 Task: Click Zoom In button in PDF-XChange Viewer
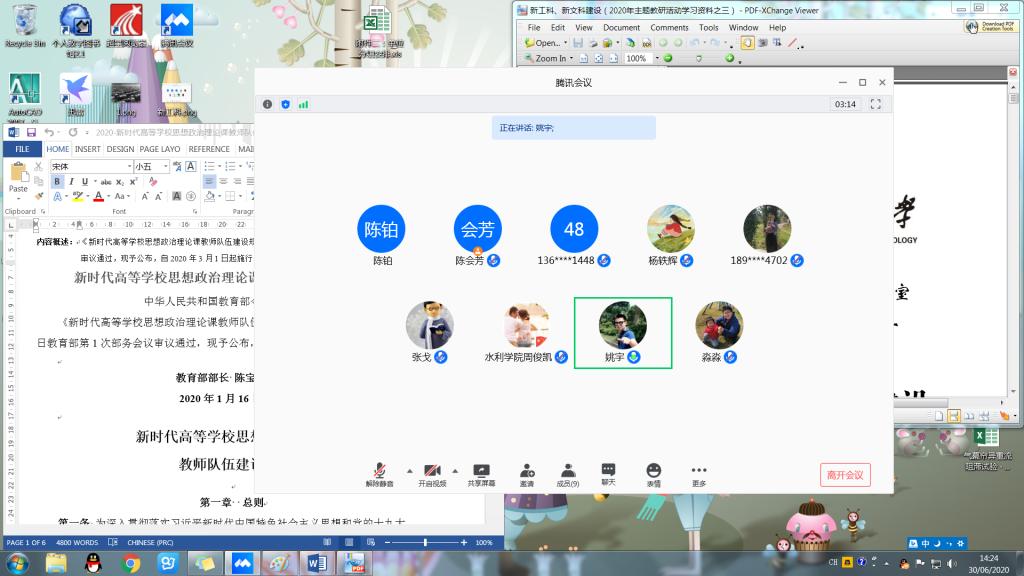(546, 59)
